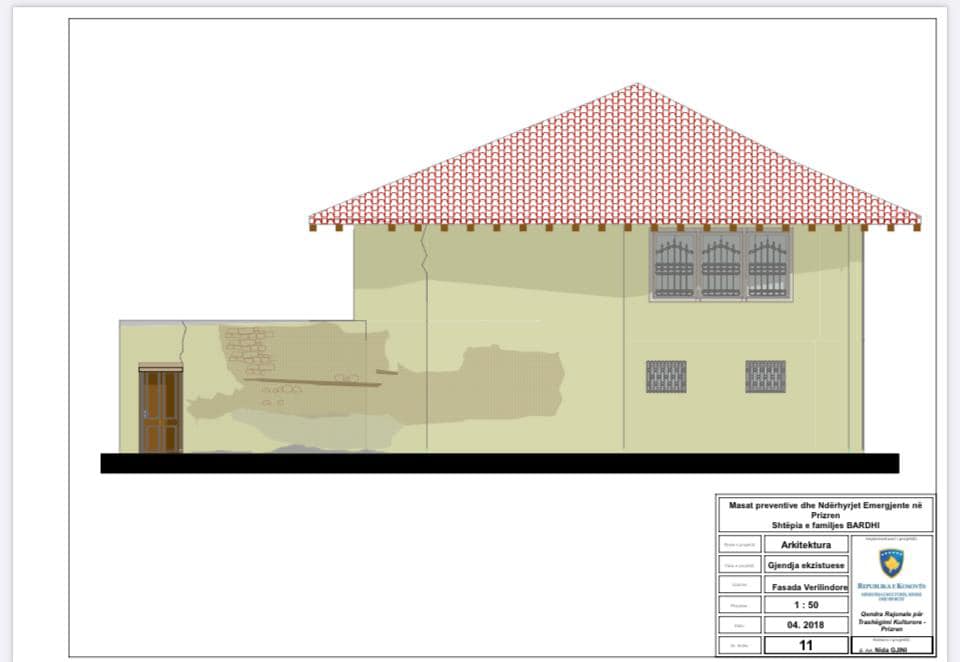This screenshot has height=662, width=960.
Task: Select the right small barred ground-floor window
Action: pyautogui.click(x=765, y=377)
